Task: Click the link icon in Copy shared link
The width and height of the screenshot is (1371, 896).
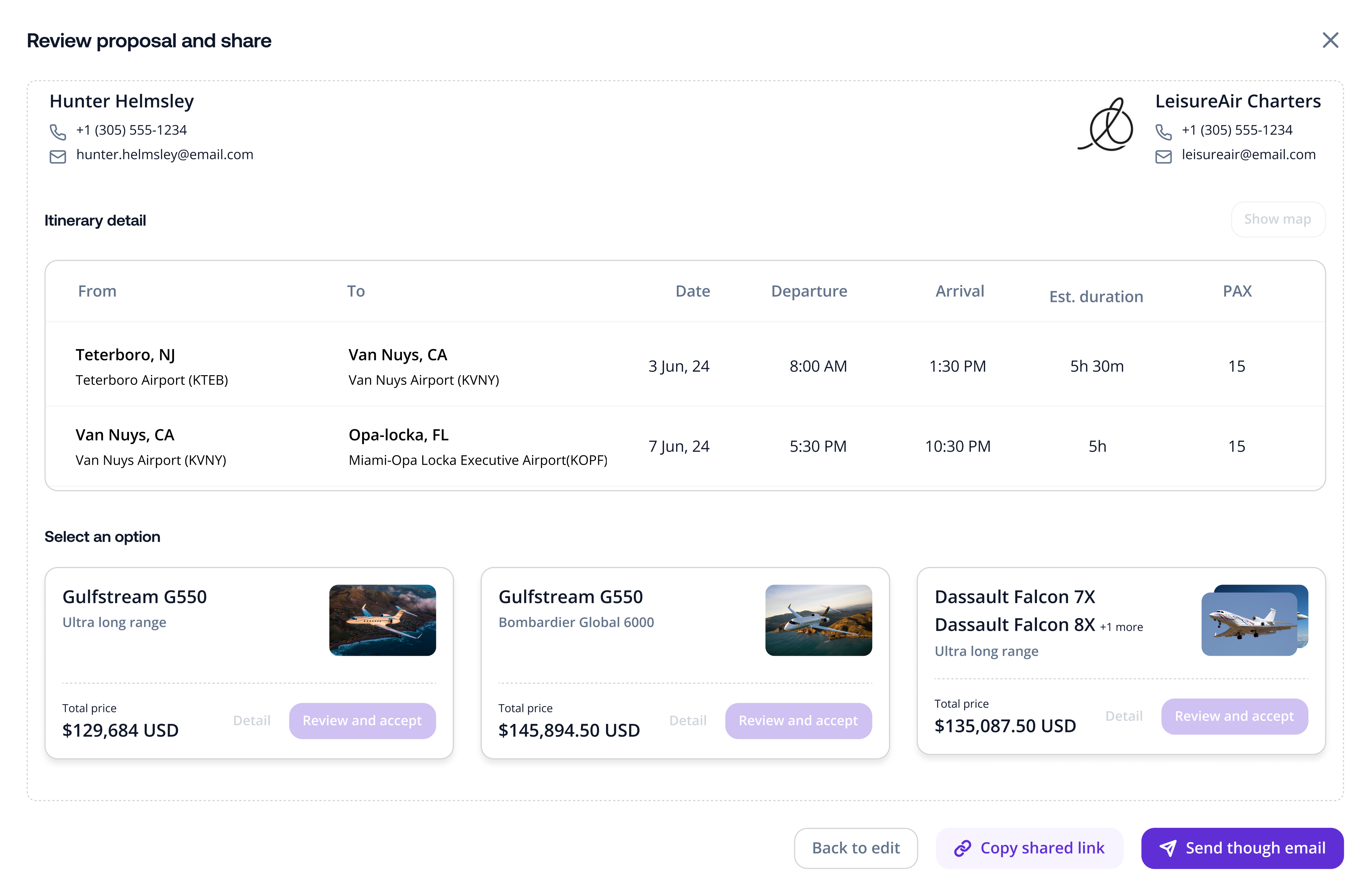Action: tap(962, 848)
